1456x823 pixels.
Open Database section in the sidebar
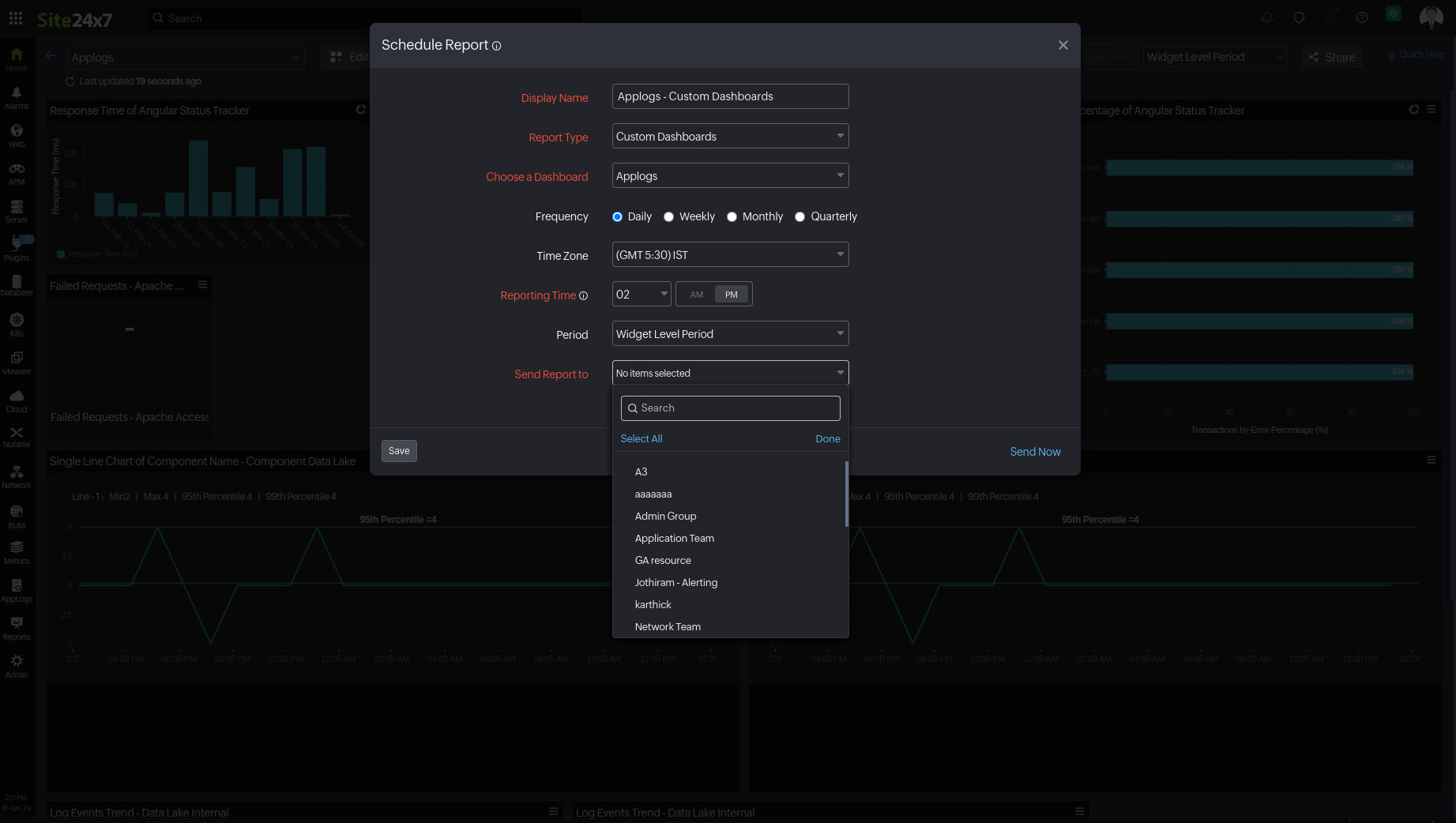[17, 285]
